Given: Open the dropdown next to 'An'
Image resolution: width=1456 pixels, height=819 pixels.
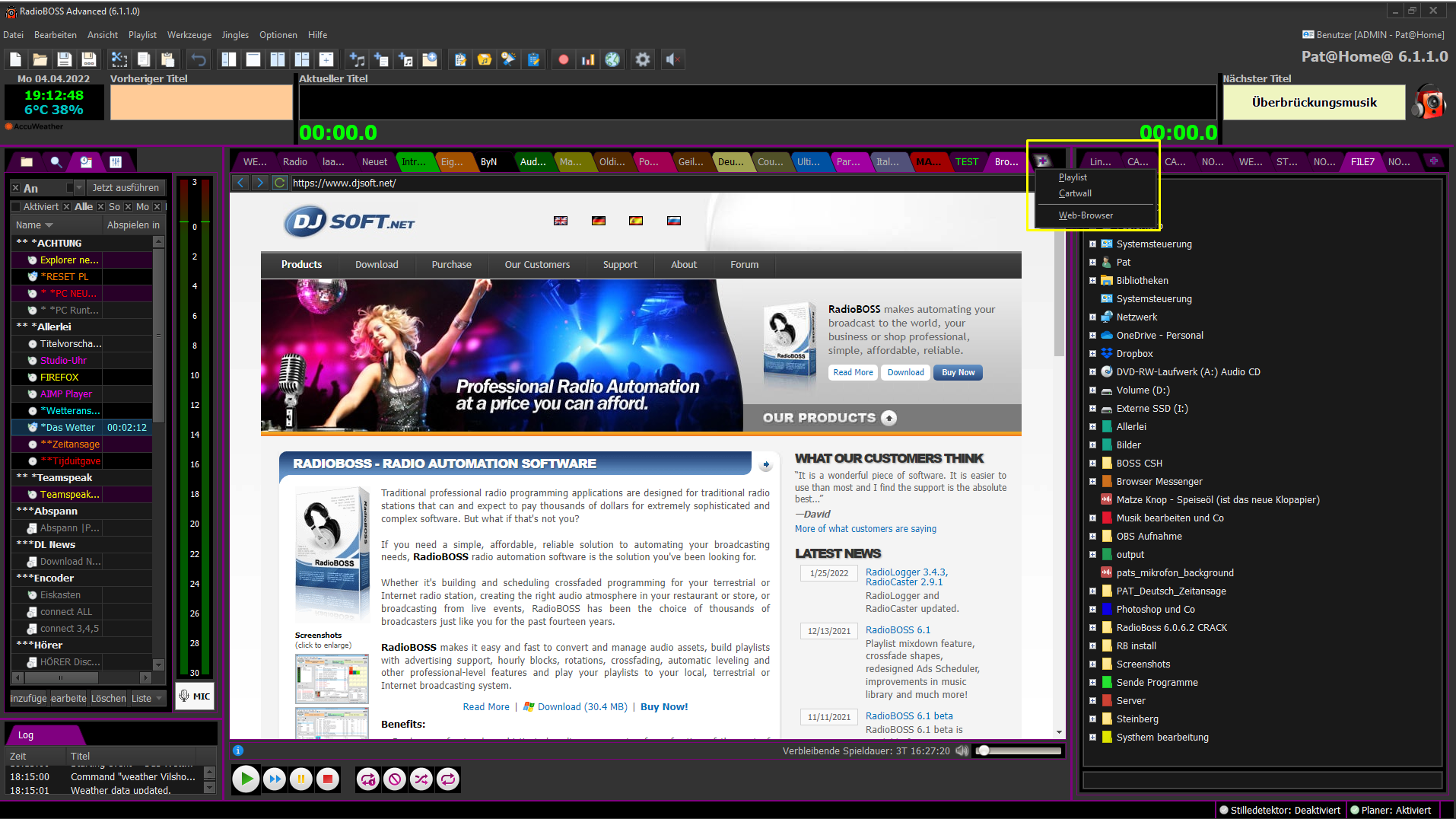Looking at the screenshot, I should (79, 188).
